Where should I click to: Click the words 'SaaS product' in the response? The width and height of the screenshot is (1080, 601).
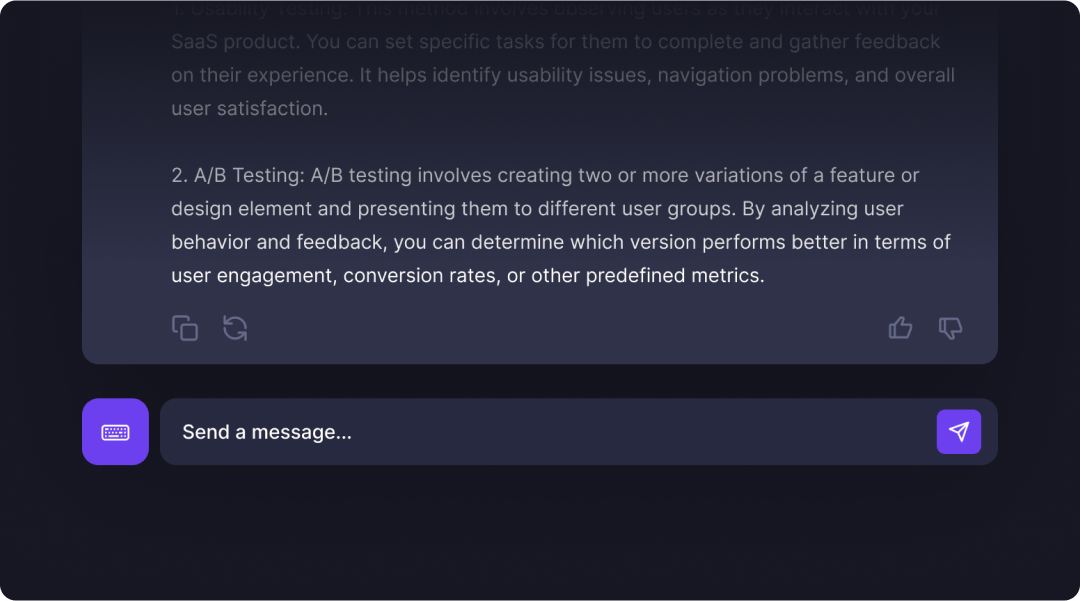(234, 42)
